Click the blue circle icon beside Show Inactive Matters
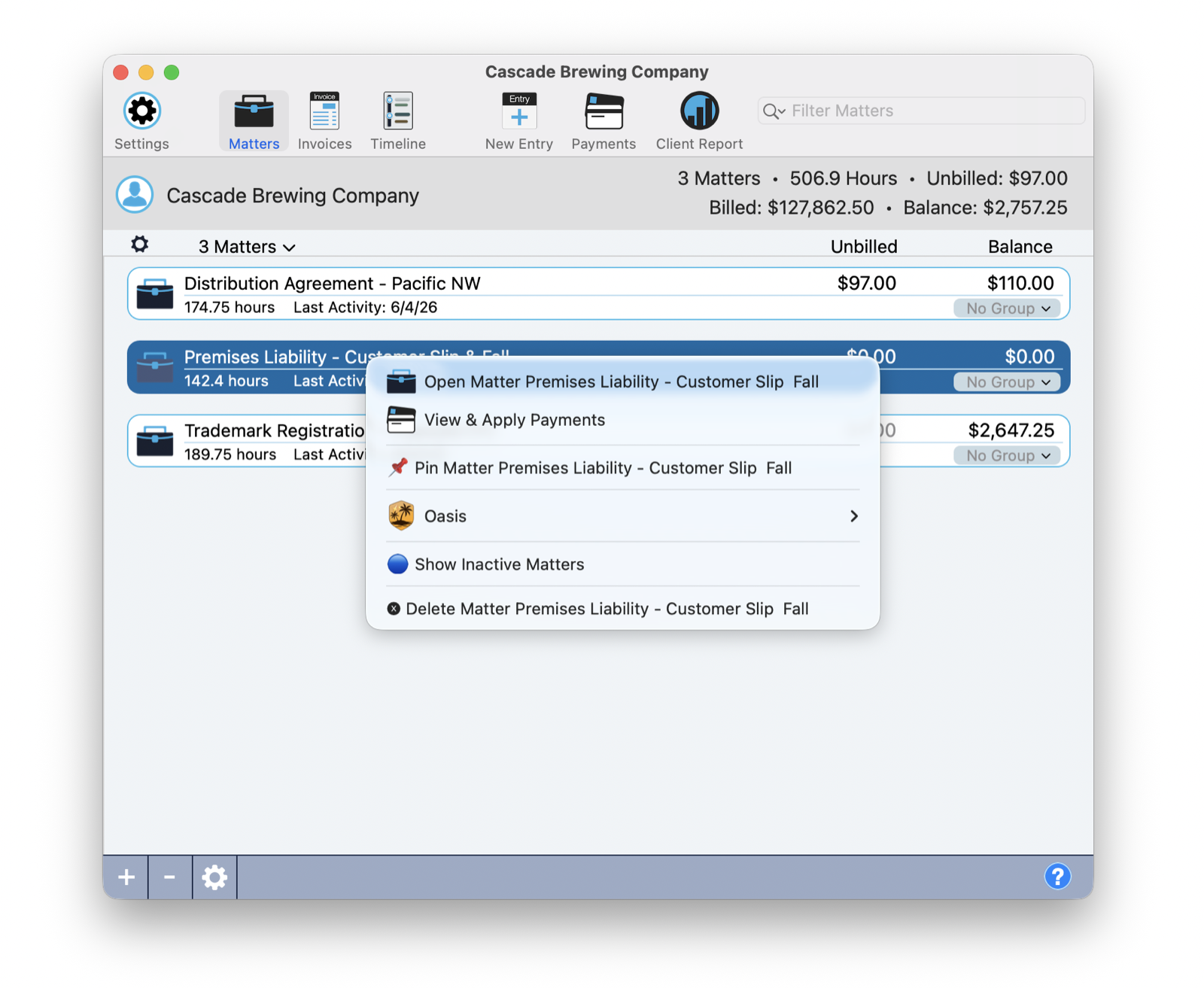1204x988 pixels. click(397, 564)
